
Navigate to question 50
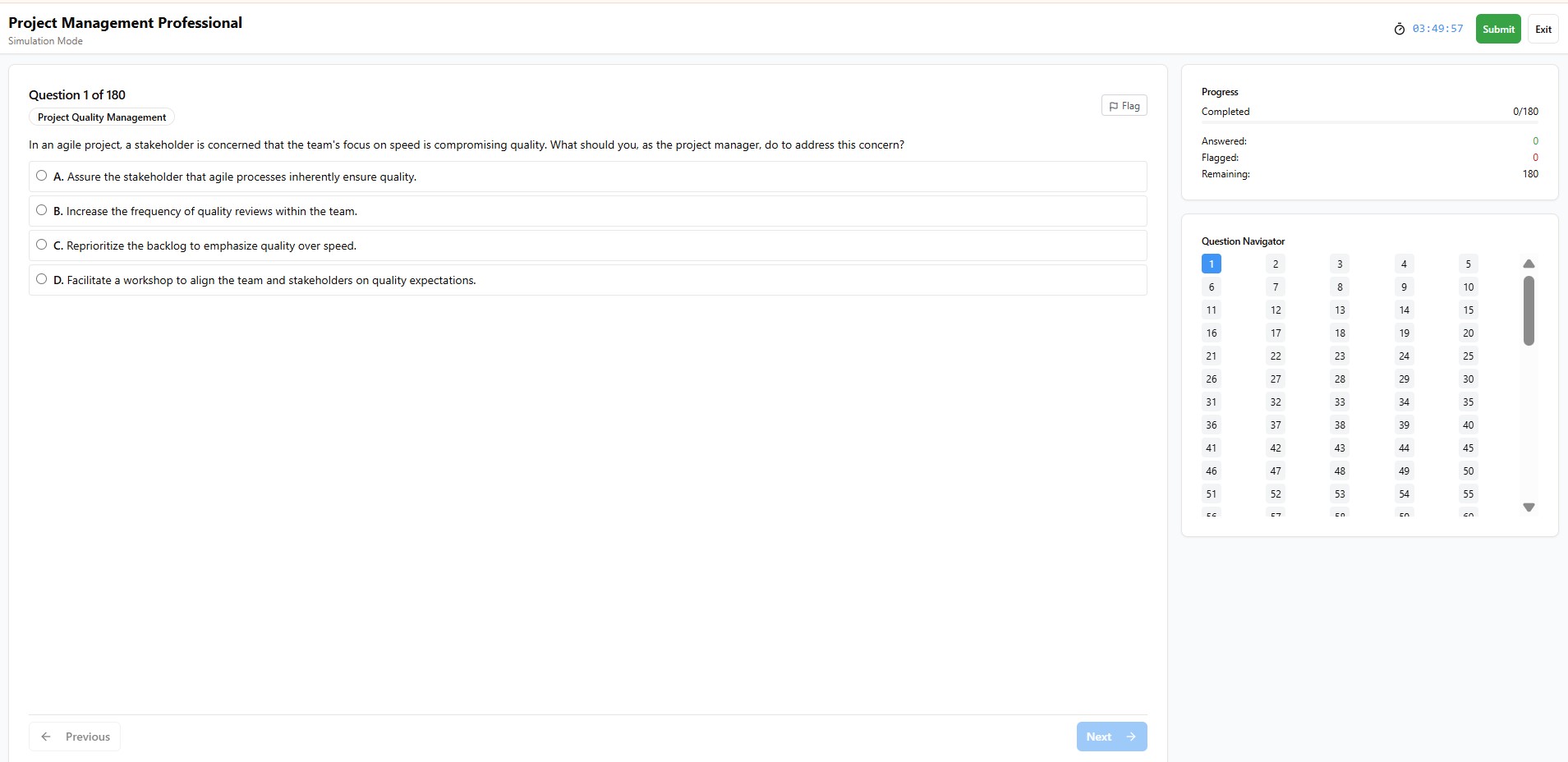click(1469, 471)
